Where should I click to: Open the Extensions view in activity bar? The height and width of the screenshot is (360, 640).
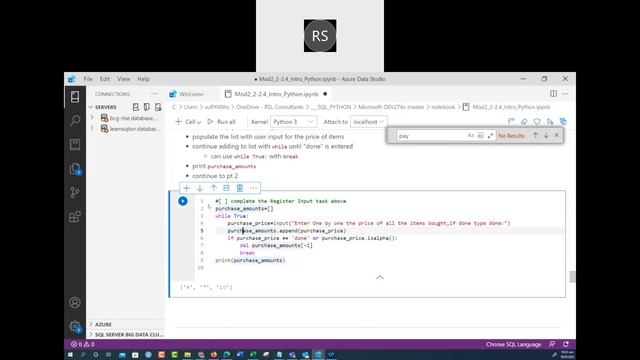tap(75, 217)
